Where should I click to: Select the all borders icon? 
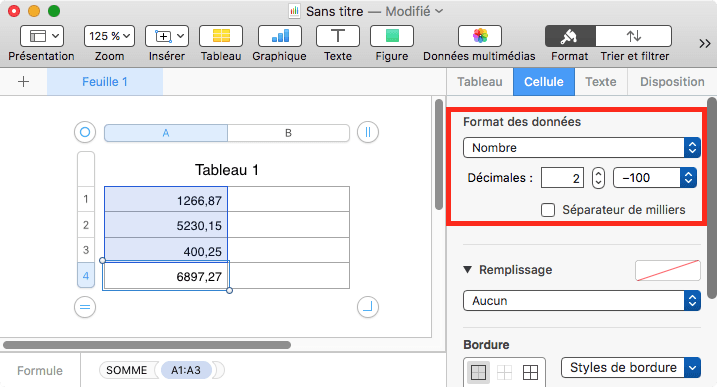(530, 372)
